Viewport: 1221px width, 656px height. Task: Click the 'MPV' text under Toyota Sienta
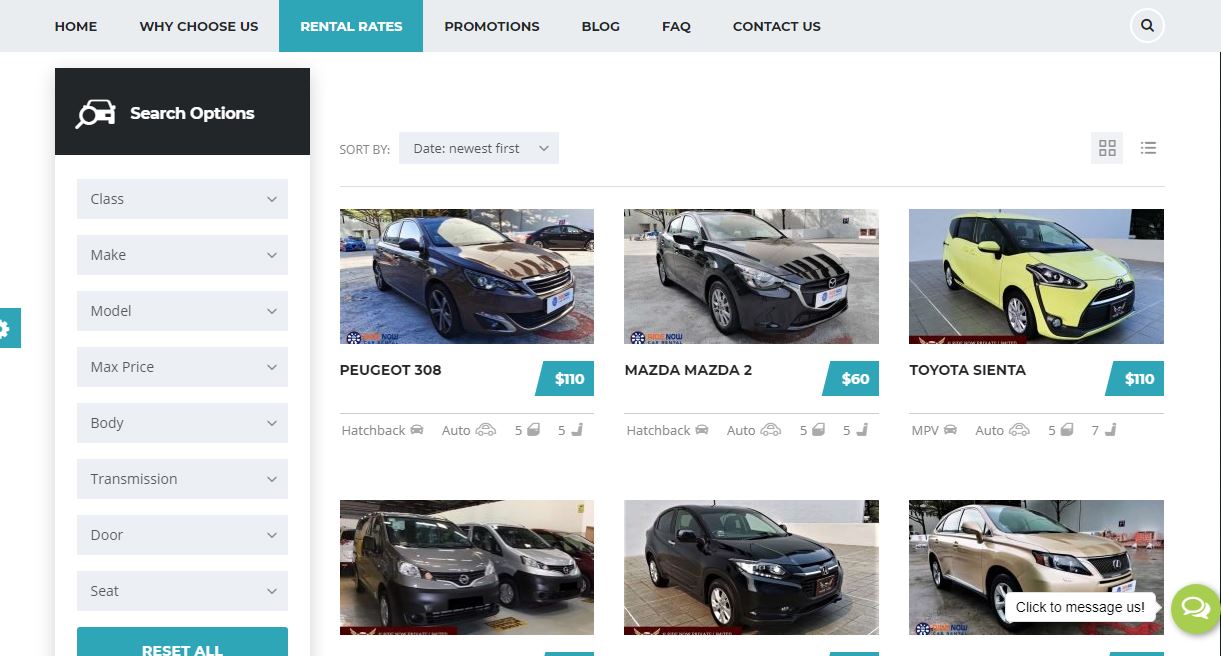pyautogui.click(x=925, y=430)
